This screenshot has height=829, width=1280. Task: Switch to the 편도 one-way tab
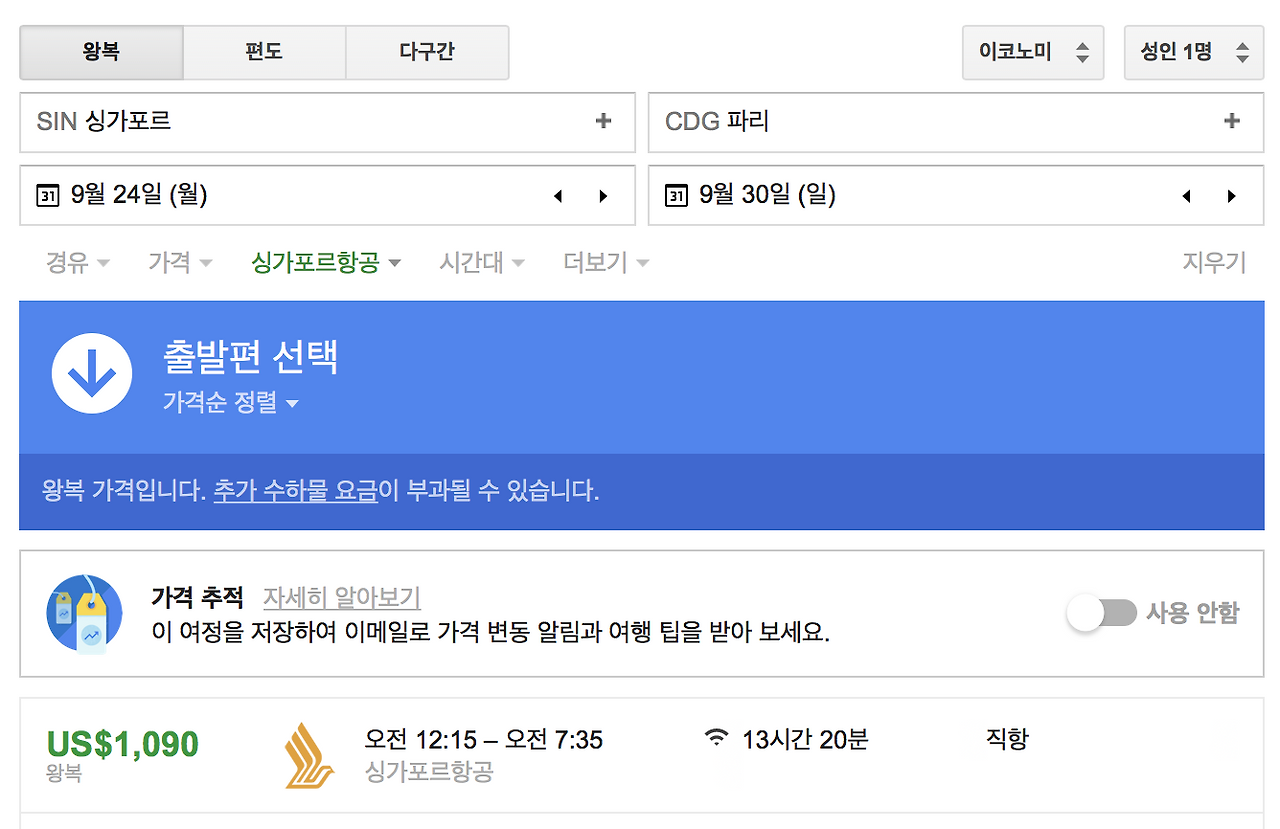tap(264, 52)
